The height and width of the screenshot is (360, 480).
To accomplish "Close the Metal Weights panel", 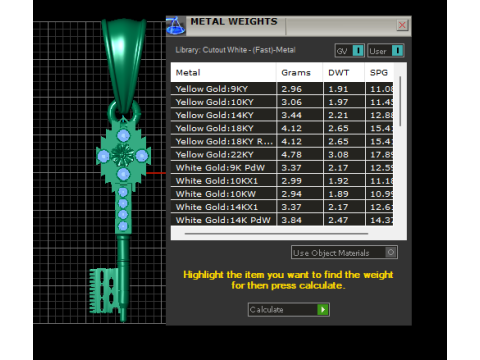I will (402, 25).
